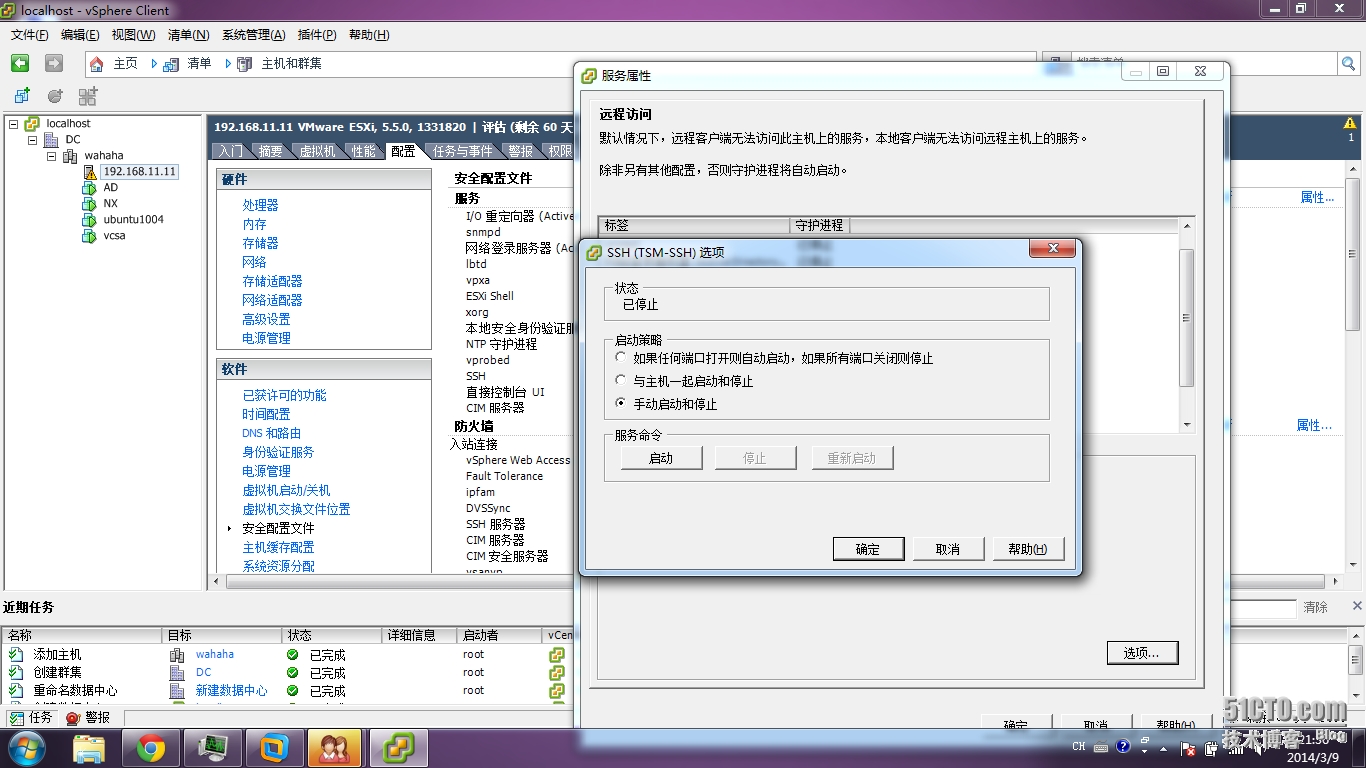Open upper Properties (属性...) link at right
The width and height of the screenshot is (1366, 768).
point(1317,197)
